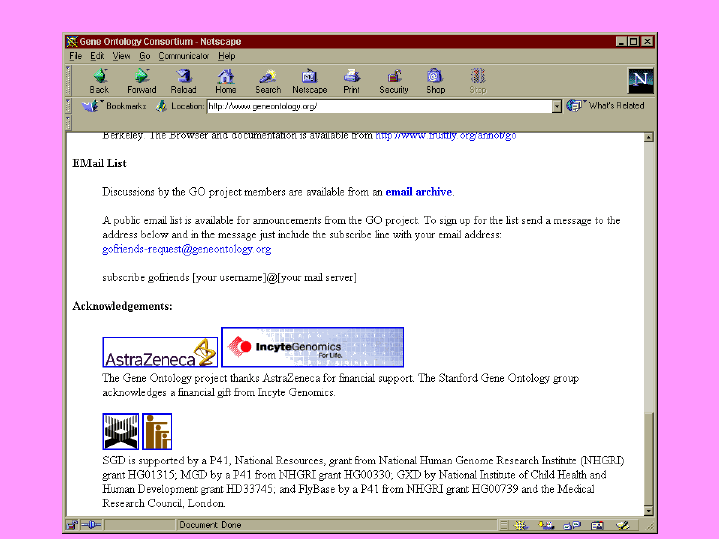719x539 pixels.
Task: Click the Shop toolbar icon
Action: (x=435, y=81)
